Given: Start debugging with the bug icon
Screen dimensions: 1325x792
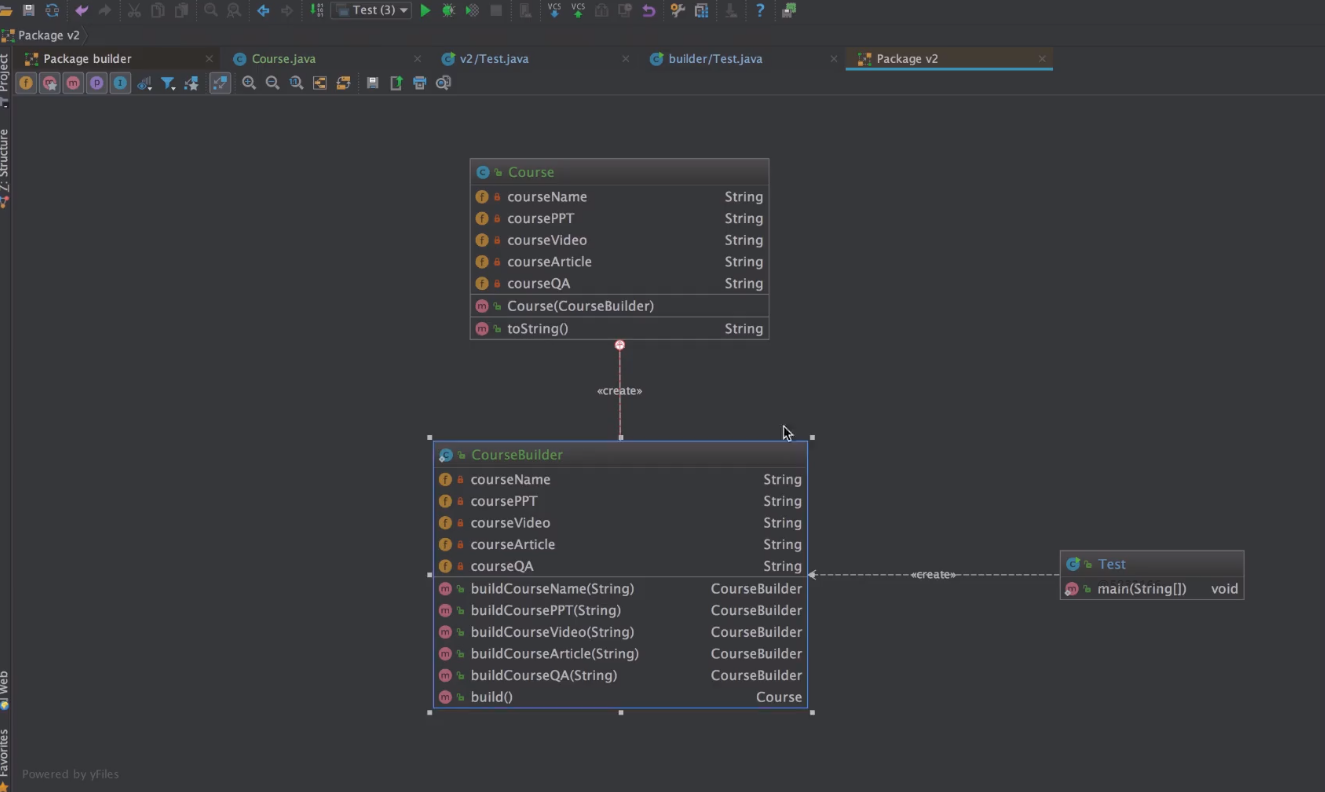Looking at the screenshot, I should (448, 10).
